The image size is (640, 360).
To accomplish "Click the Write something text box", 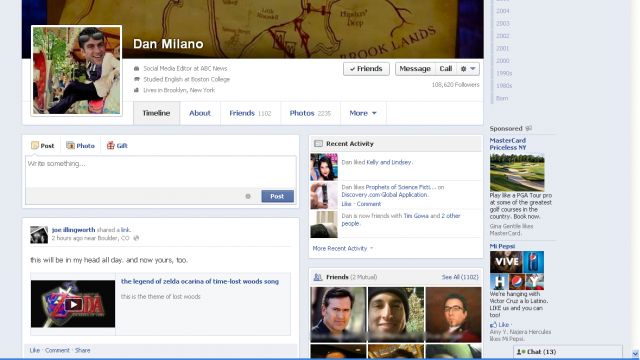I will (161, 172).
